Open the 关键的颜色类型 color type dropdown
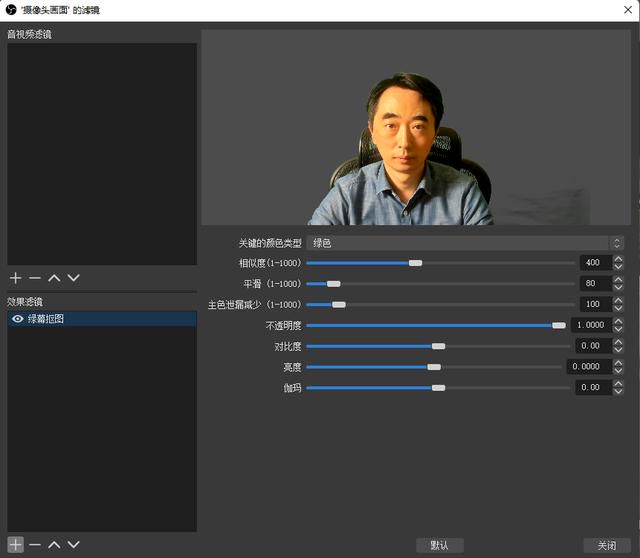Screen dimensions: 640x558 coord(465,243)
